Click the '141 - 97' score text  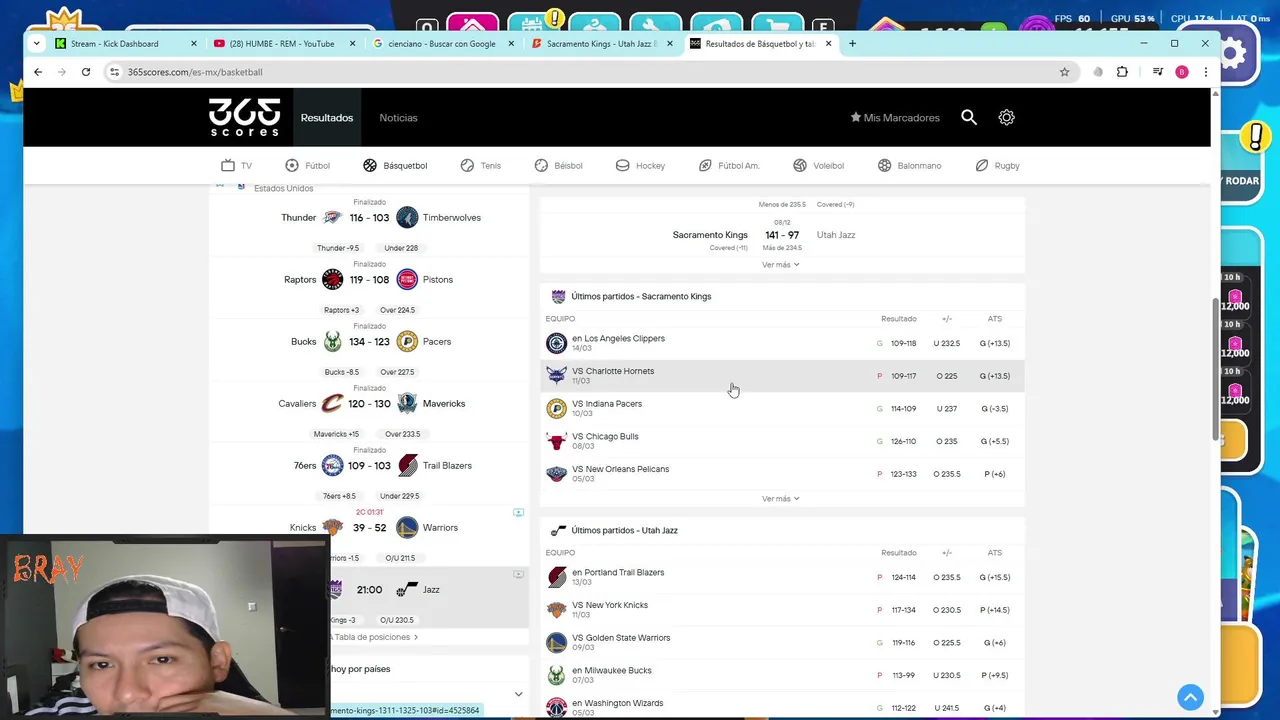coord(782,235)
